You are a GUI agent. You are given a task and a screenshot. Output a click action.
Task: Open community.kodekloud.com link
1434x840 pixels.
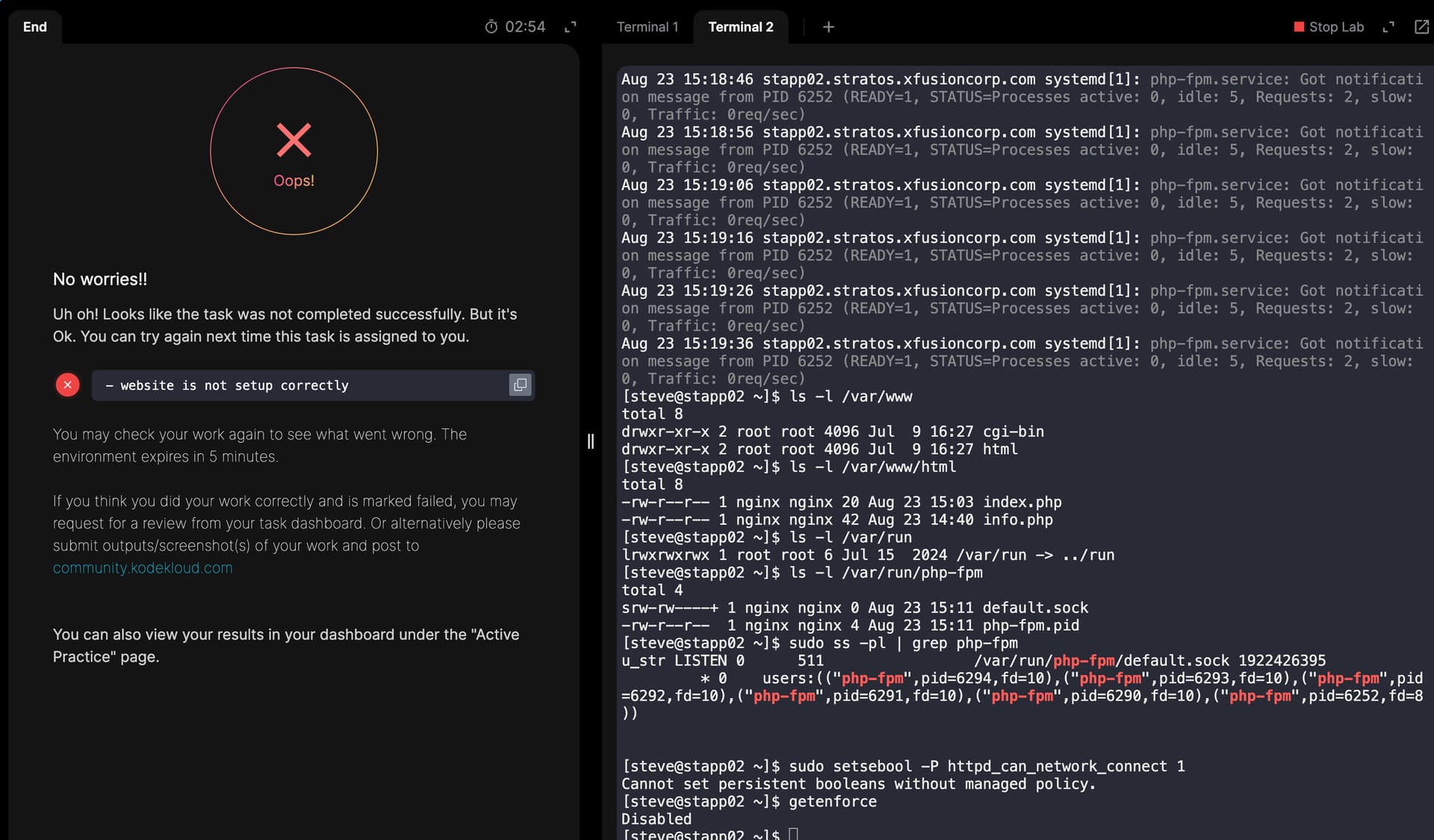[x=143, y=568]
